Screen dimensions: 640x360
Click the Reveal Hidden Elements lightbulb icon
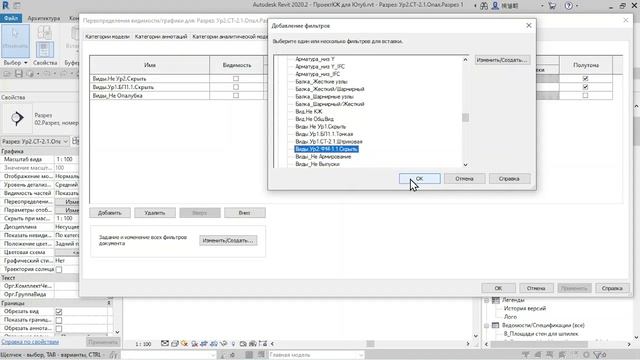click(x=233, y=344)
